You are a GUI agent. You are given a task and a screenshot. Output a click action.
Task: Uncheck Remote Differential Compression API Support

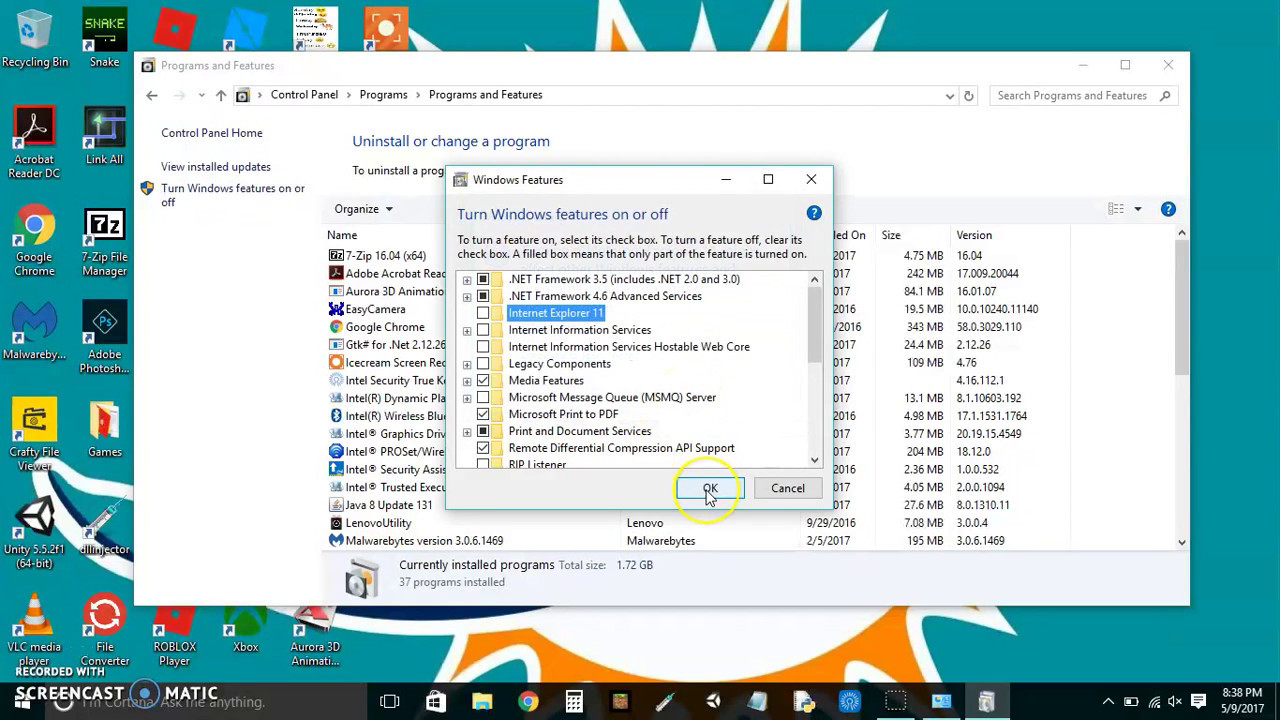[x=483, y=448]
